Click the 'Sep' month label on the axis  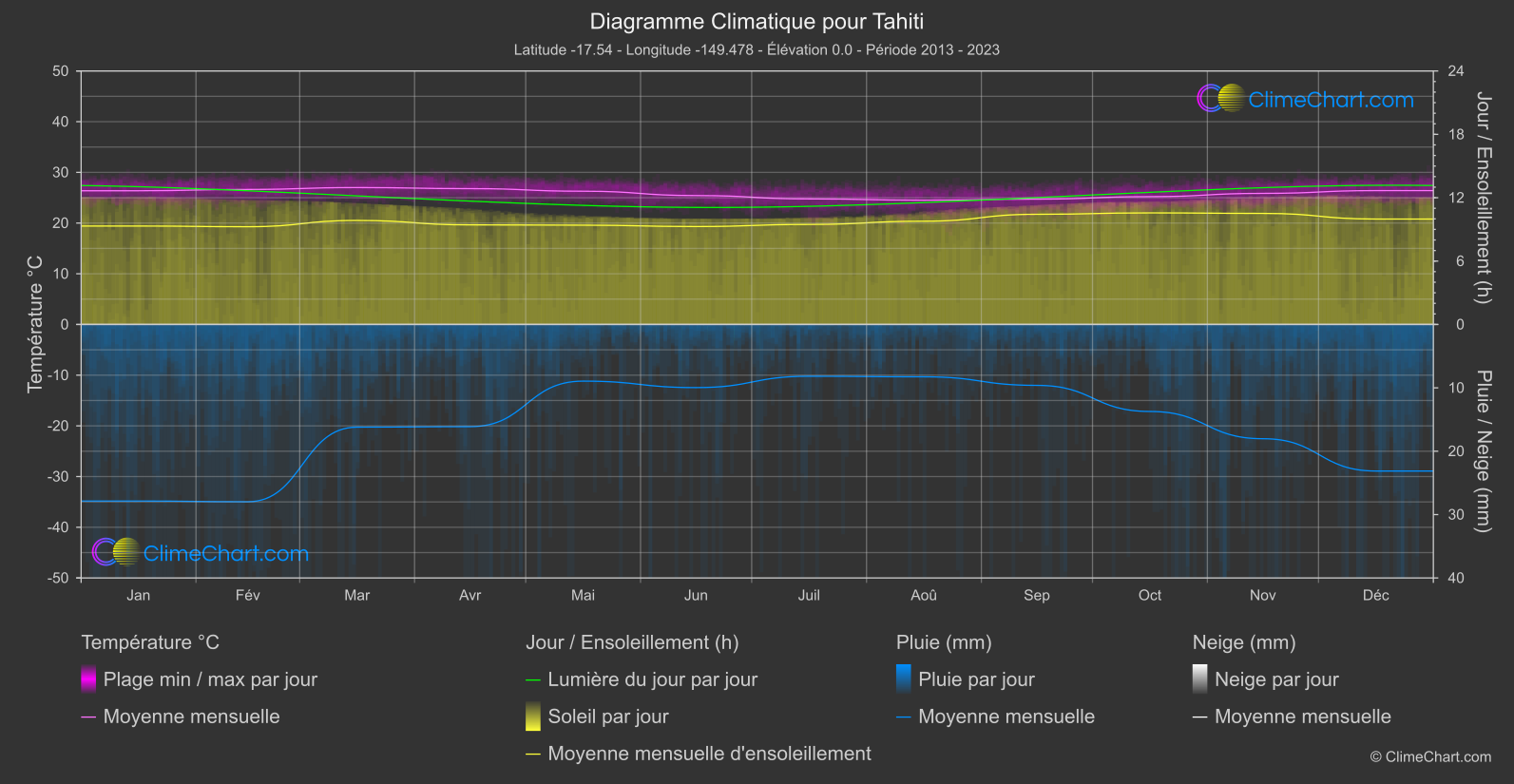click(1037, 595)
